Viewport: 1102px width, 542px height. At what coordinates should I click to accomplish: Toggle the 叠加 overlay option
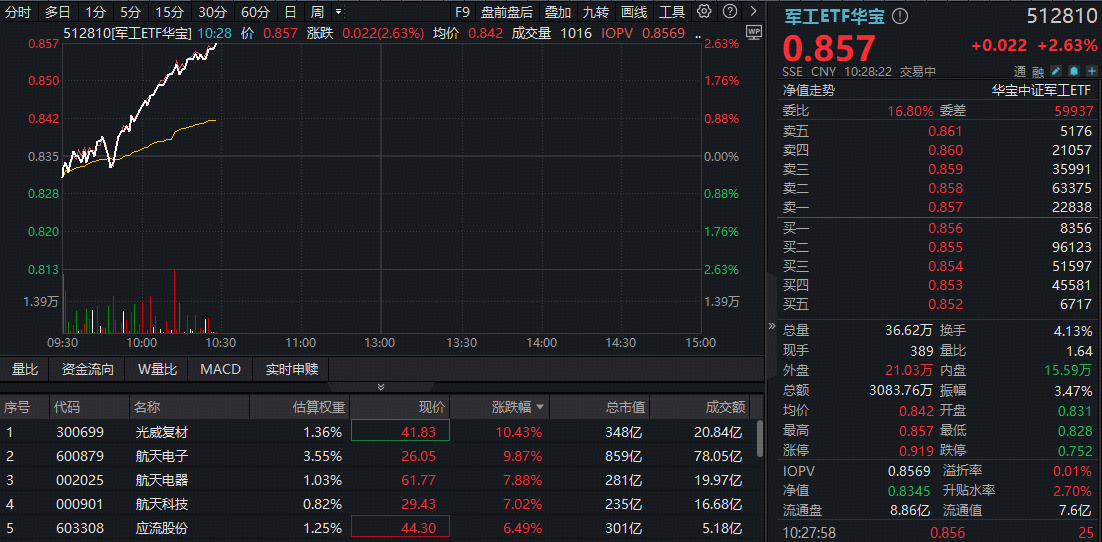(558, 12)
